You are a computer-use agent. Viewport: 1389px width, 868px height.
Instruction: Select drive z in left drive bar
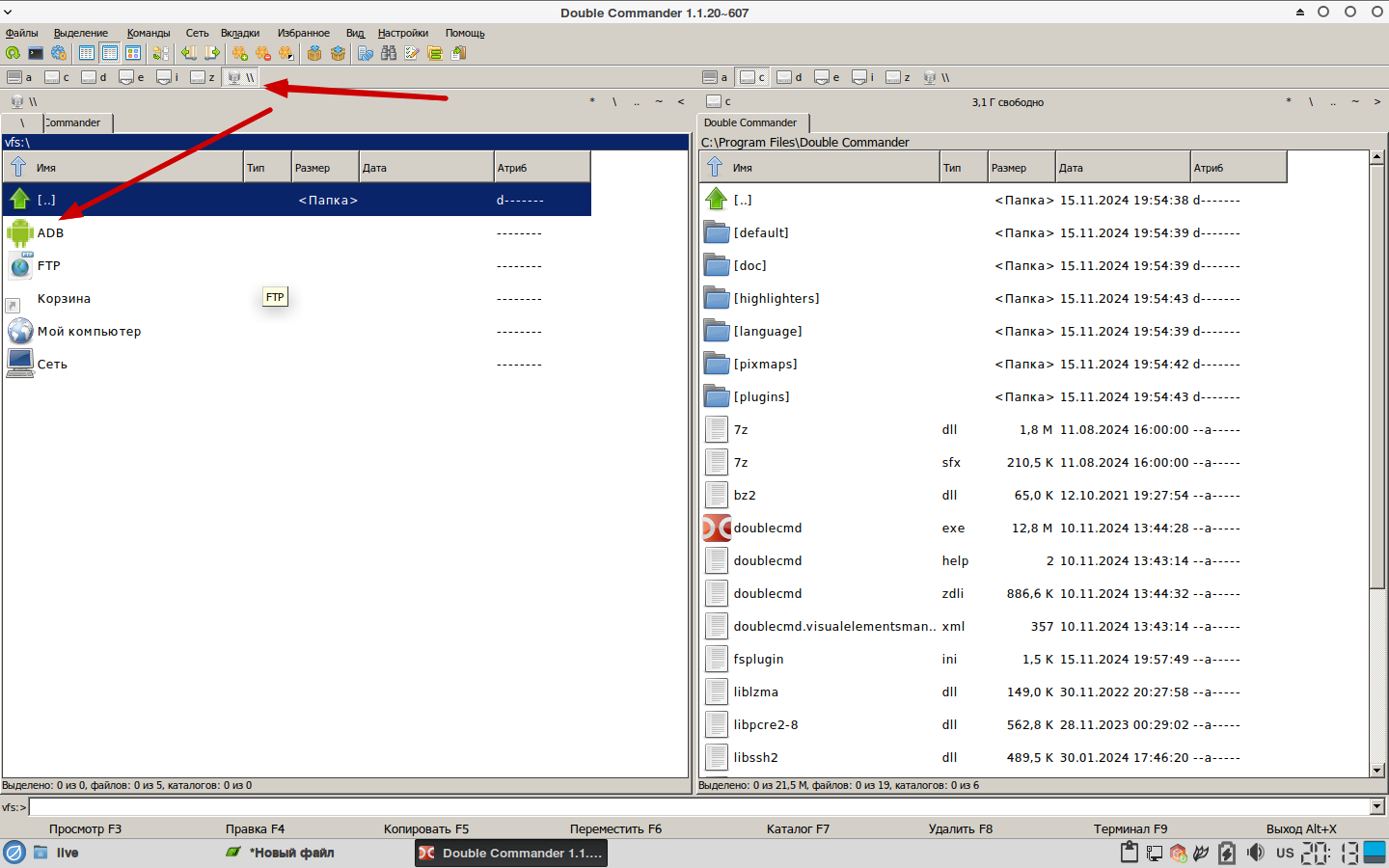[x=203, y=77]
